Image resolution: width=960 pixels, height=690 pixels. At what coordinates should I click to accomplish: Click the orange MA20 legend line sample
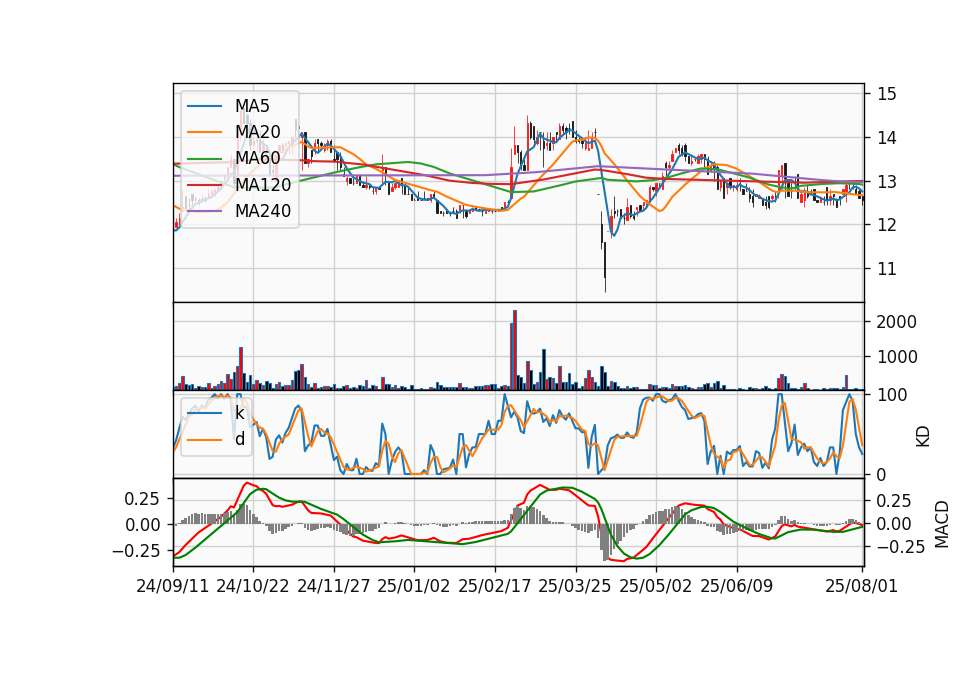[x=204, y=132]
